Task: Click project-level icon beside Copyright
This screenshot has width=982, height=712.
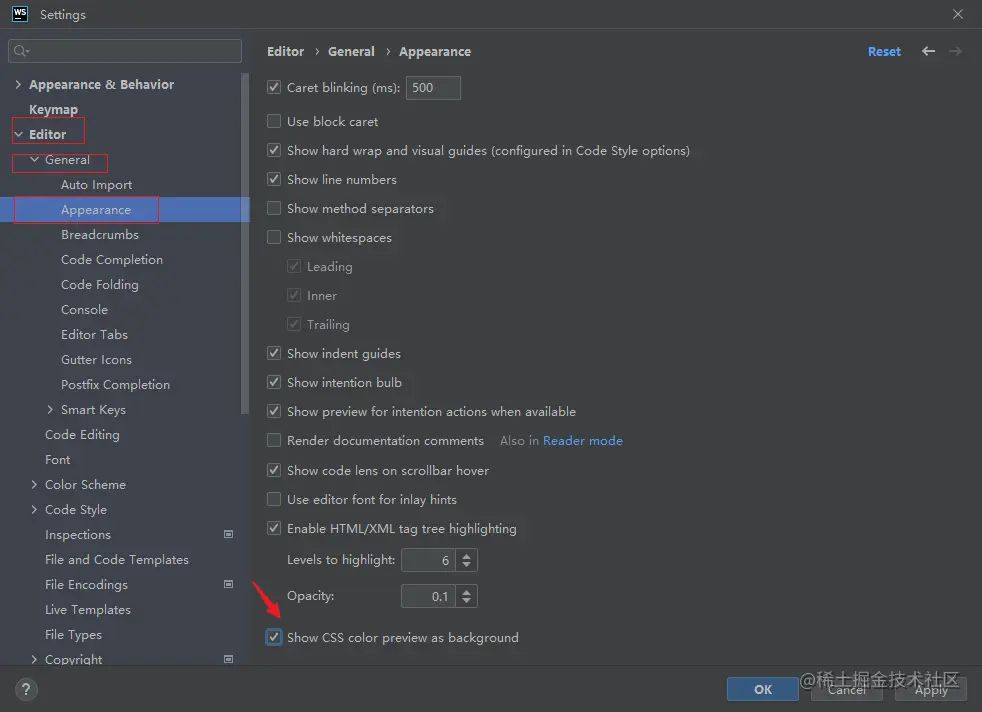Action: 229,659
